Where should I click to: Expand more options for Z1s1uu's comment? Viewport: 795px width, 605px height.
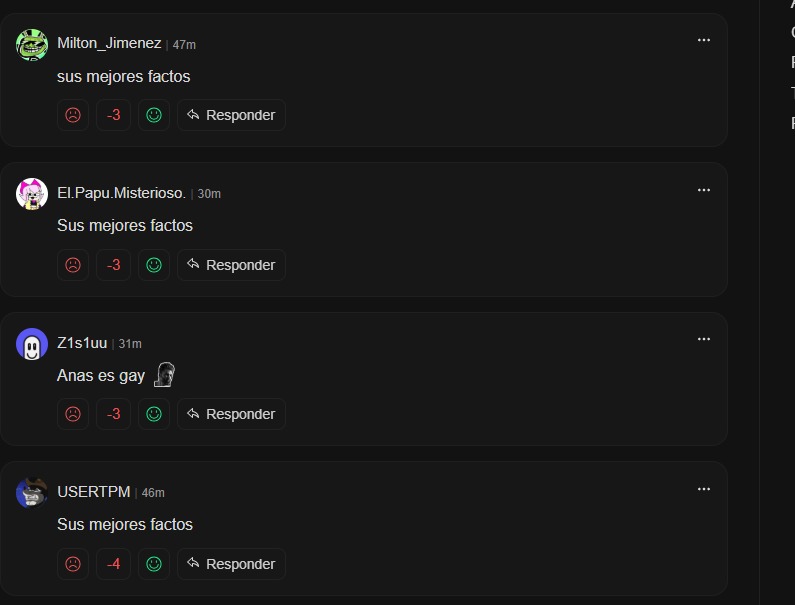coord(704,339)
